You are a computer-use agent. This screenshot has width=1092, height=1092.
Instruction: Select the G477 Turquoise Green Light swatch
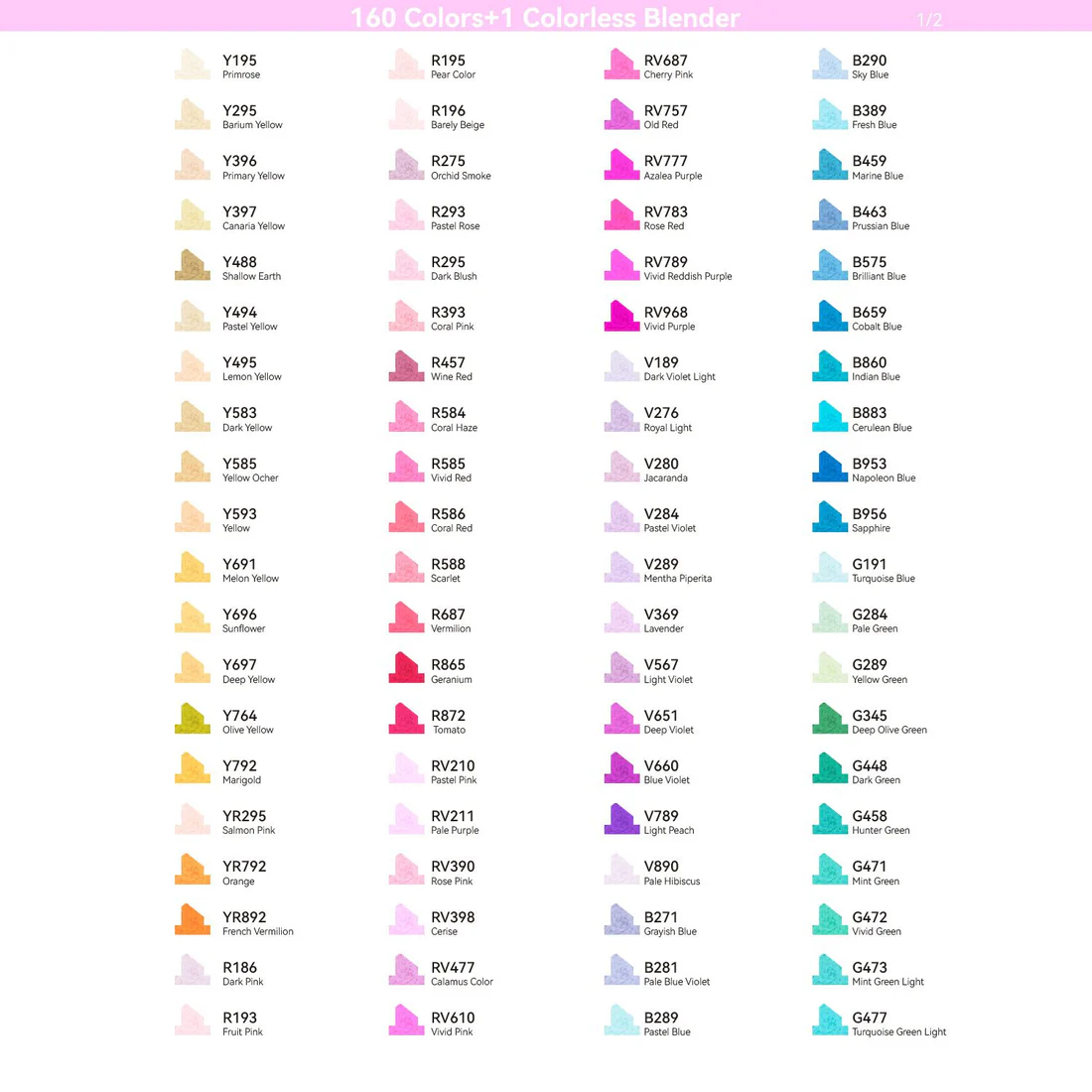[x=830, y=1021]
